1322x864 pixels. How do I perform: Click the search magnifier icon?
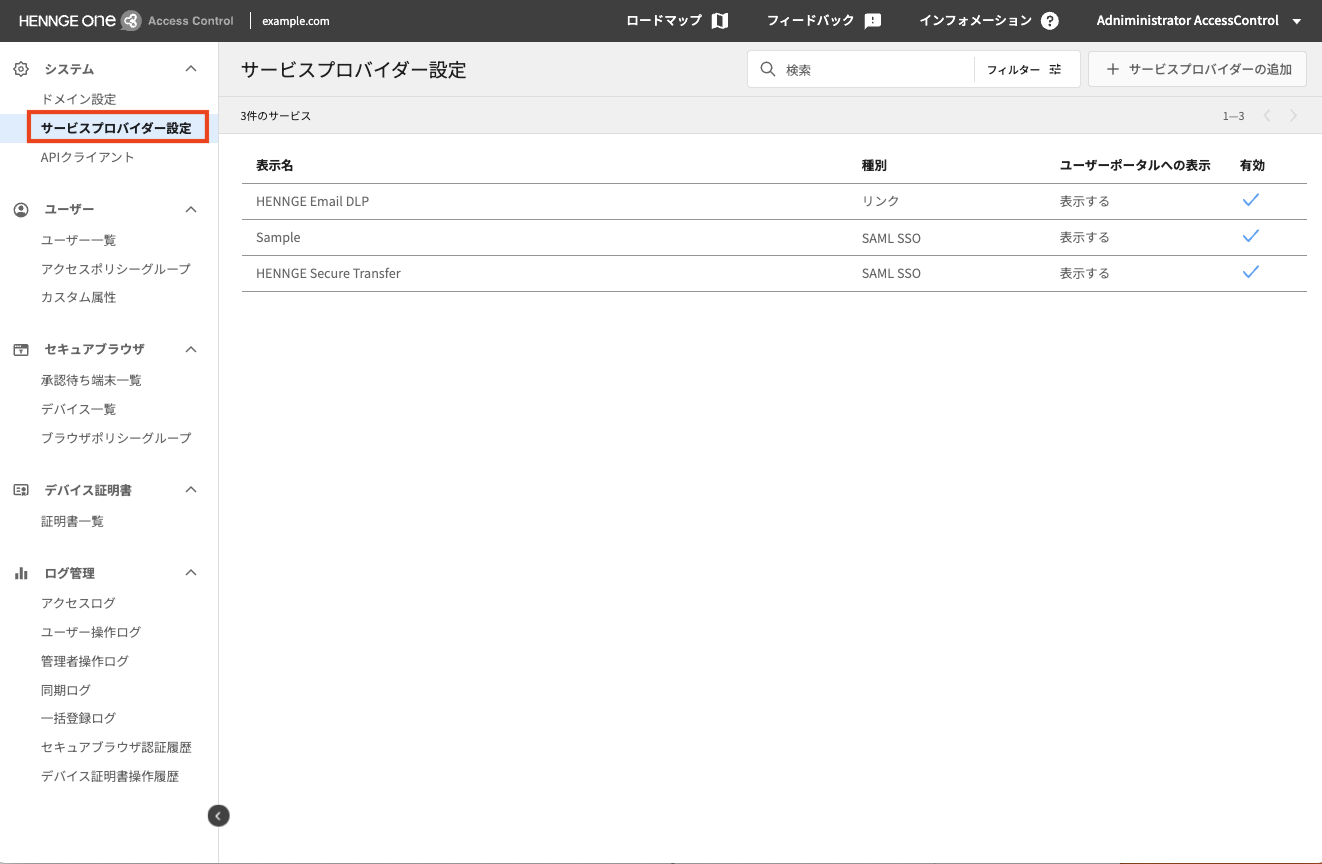click(768, 69)
